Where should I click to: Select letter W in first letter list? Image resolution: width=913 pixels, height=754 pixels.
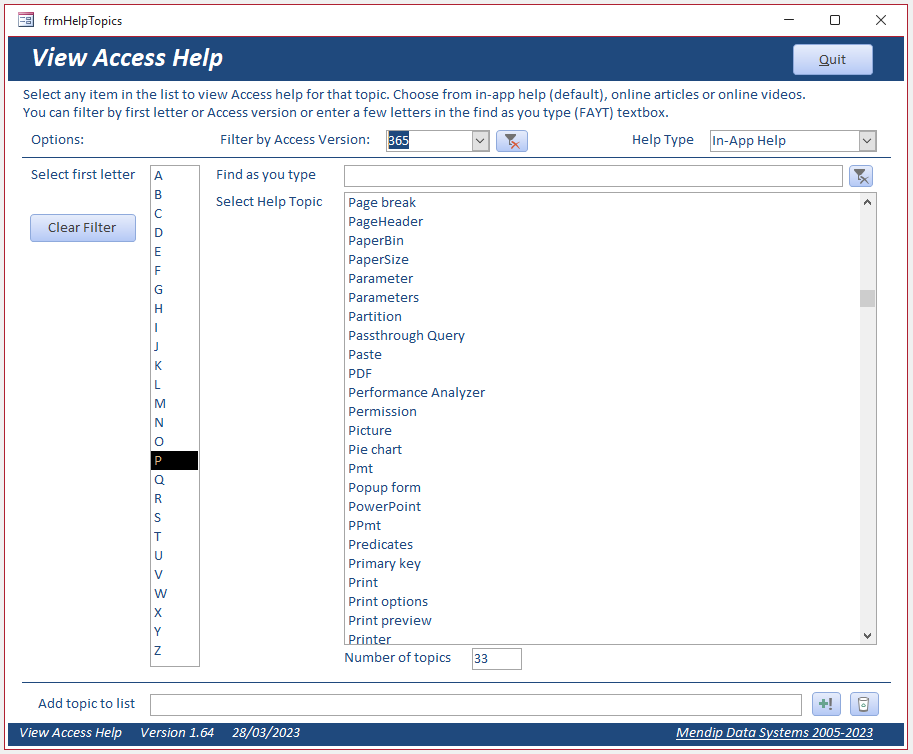click(174, 593)
